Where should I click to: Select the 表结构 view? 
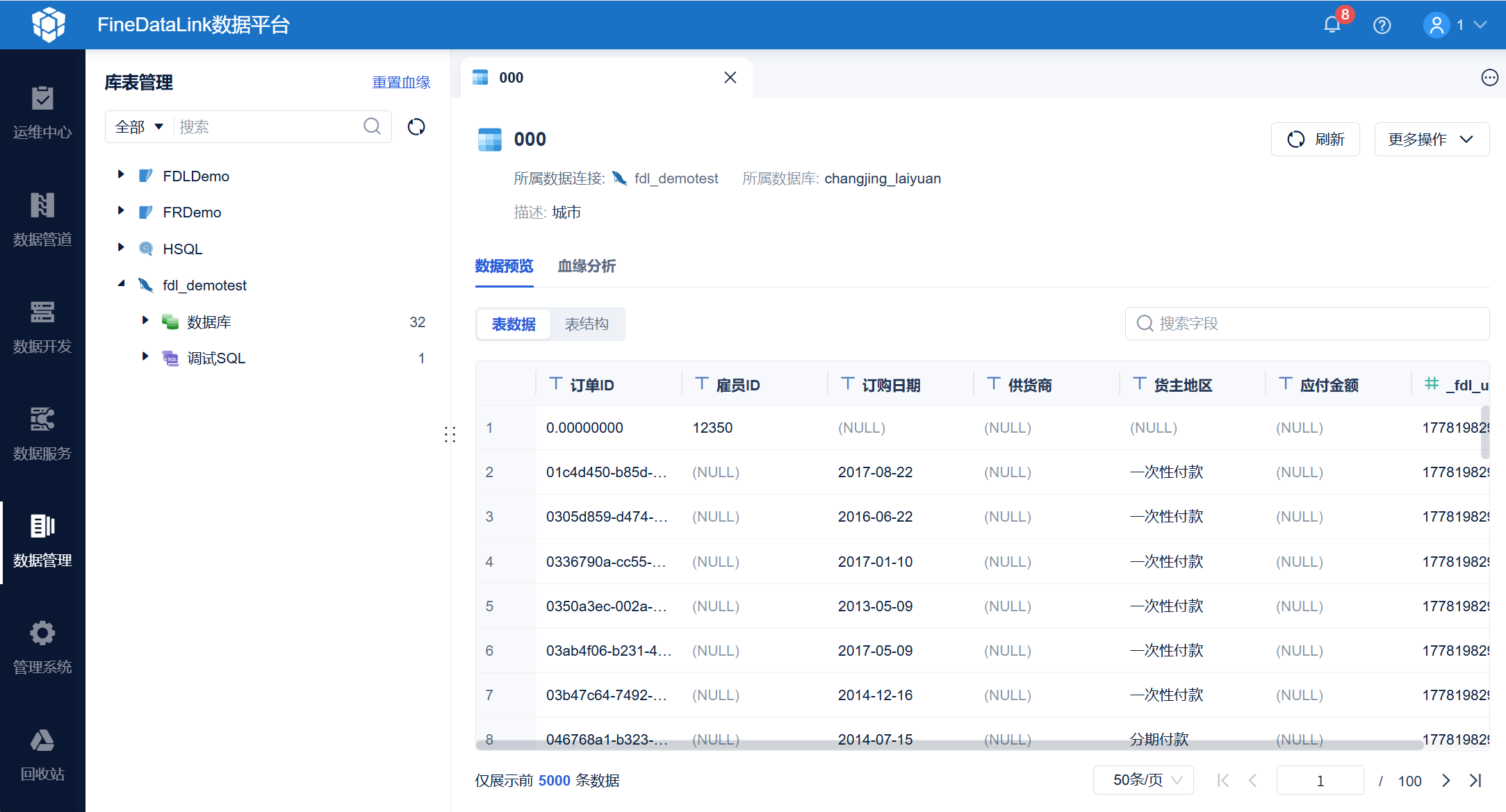(x=587, y=324)
